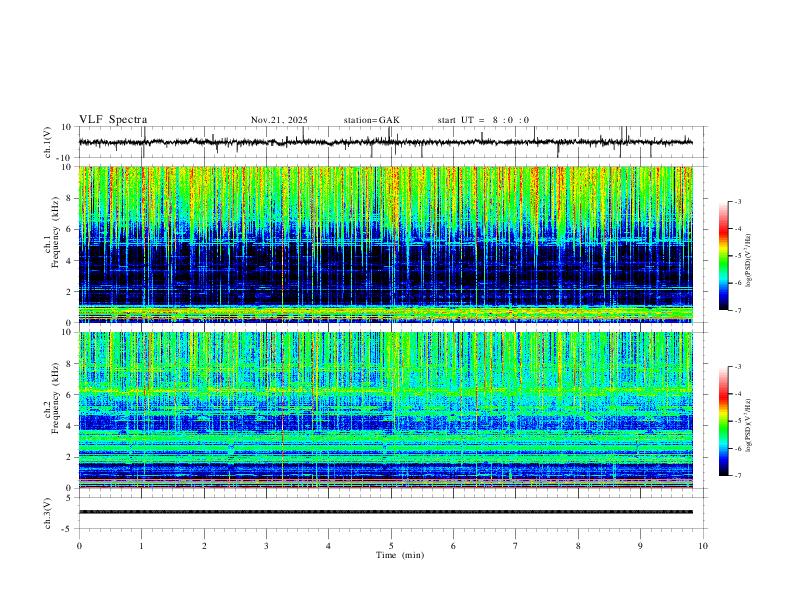Click the "ch.3(V)" axis label
792x612 pixels.
[49, 514]
